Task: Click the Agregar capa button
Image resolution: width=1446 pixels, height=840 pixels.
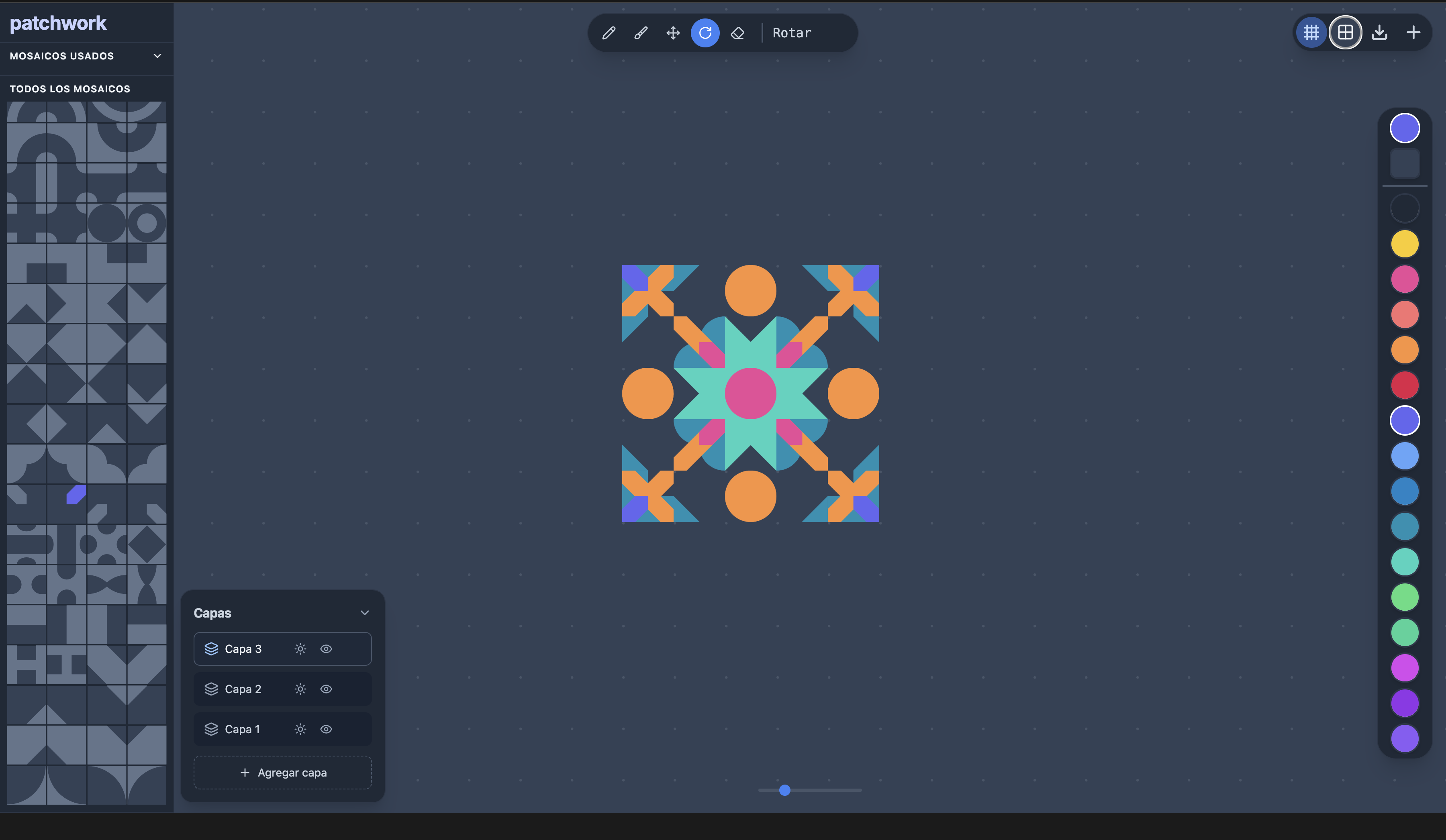Action: click(x=282, y=772)
